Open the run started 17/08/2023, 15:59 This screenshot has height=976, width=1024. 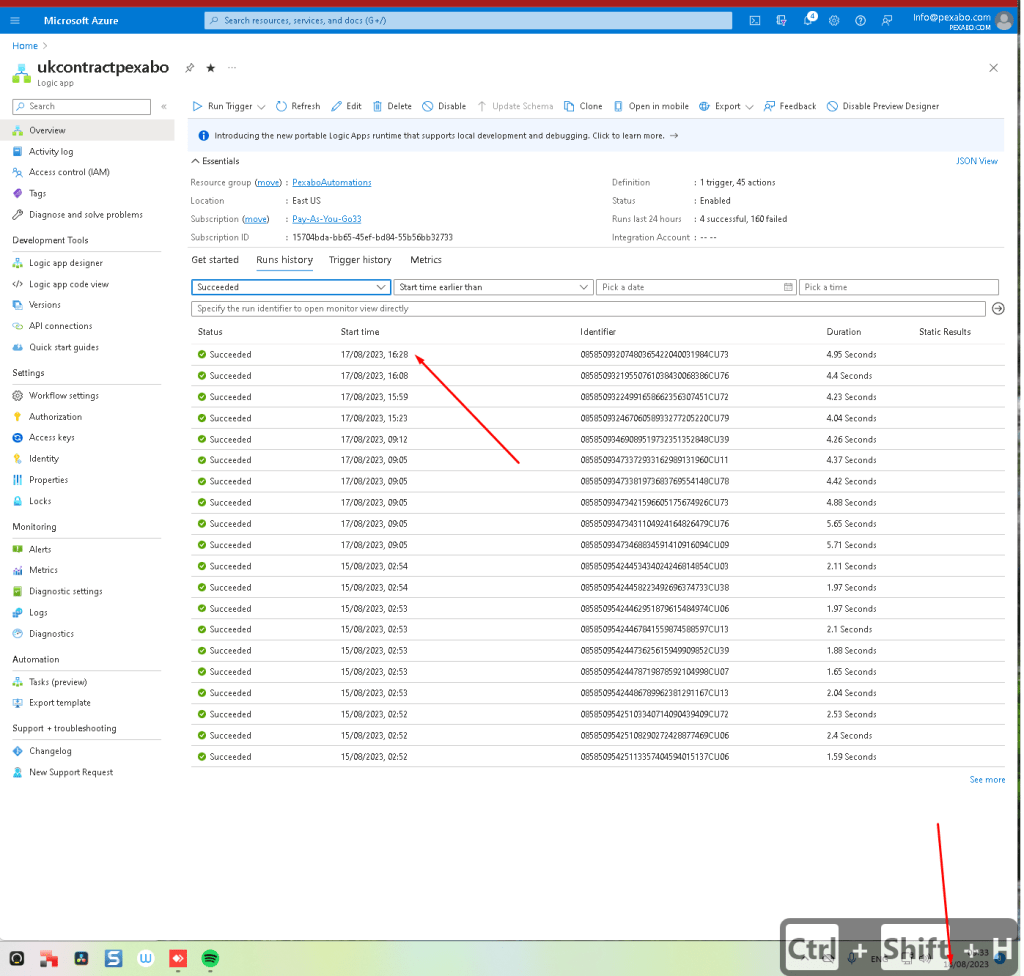(598, 397)
